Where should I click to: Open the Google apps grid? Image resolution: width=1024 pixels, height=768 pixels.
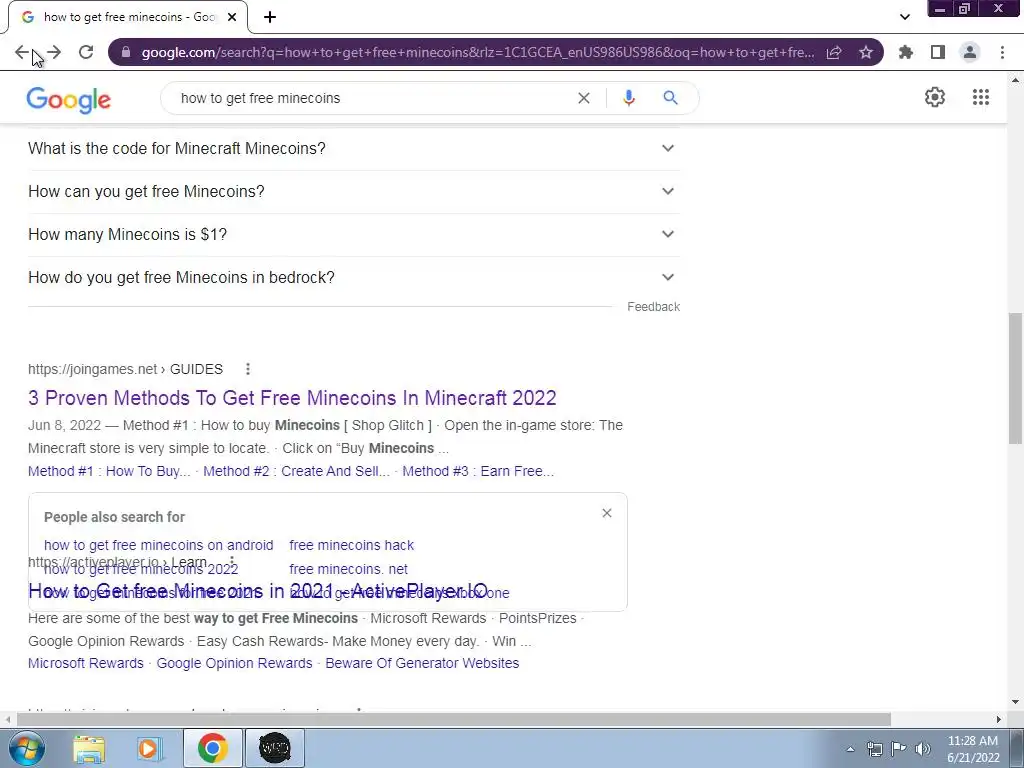pos(981,97)
